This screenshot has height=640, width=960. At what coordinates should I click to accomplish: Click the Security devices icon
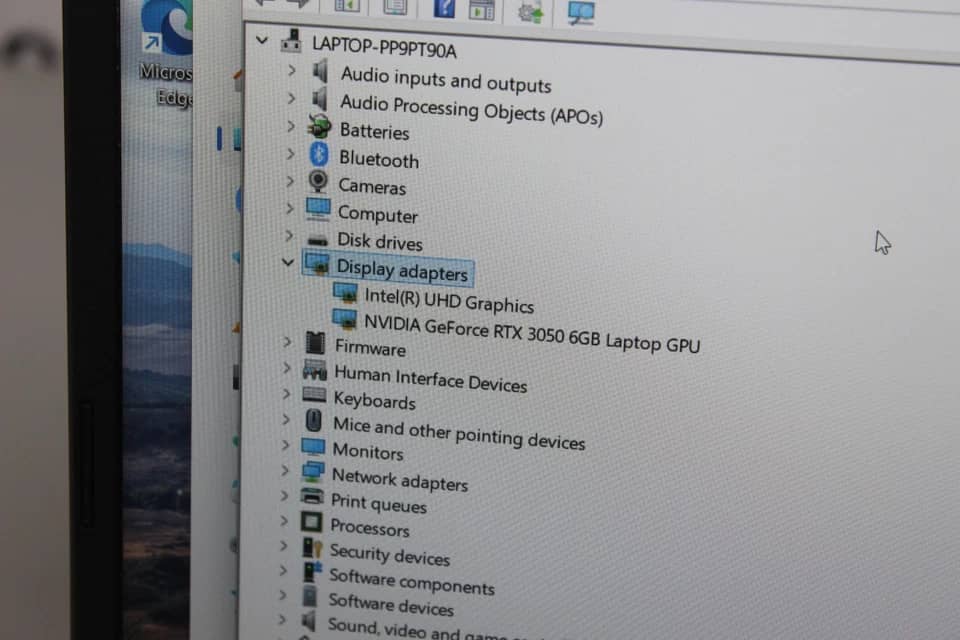[312, 548]
